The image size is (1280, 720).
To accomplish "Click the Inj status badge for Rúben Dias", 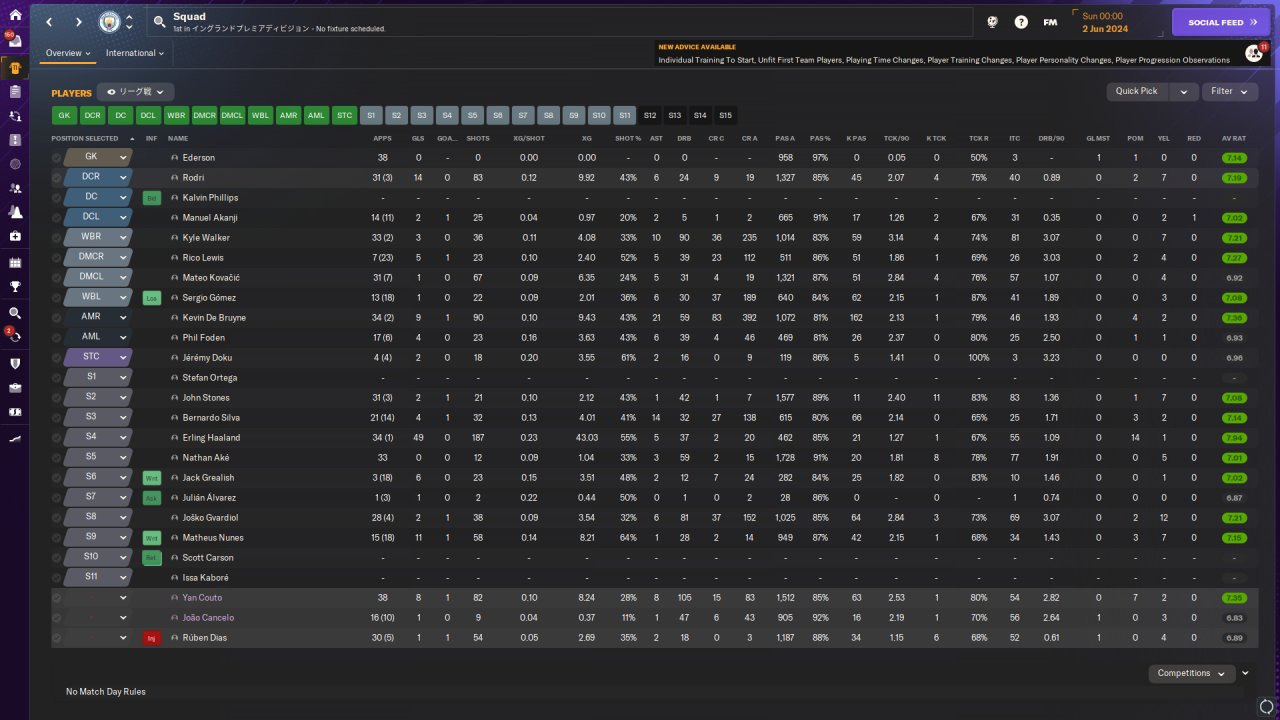I will (x=152, y=638).
